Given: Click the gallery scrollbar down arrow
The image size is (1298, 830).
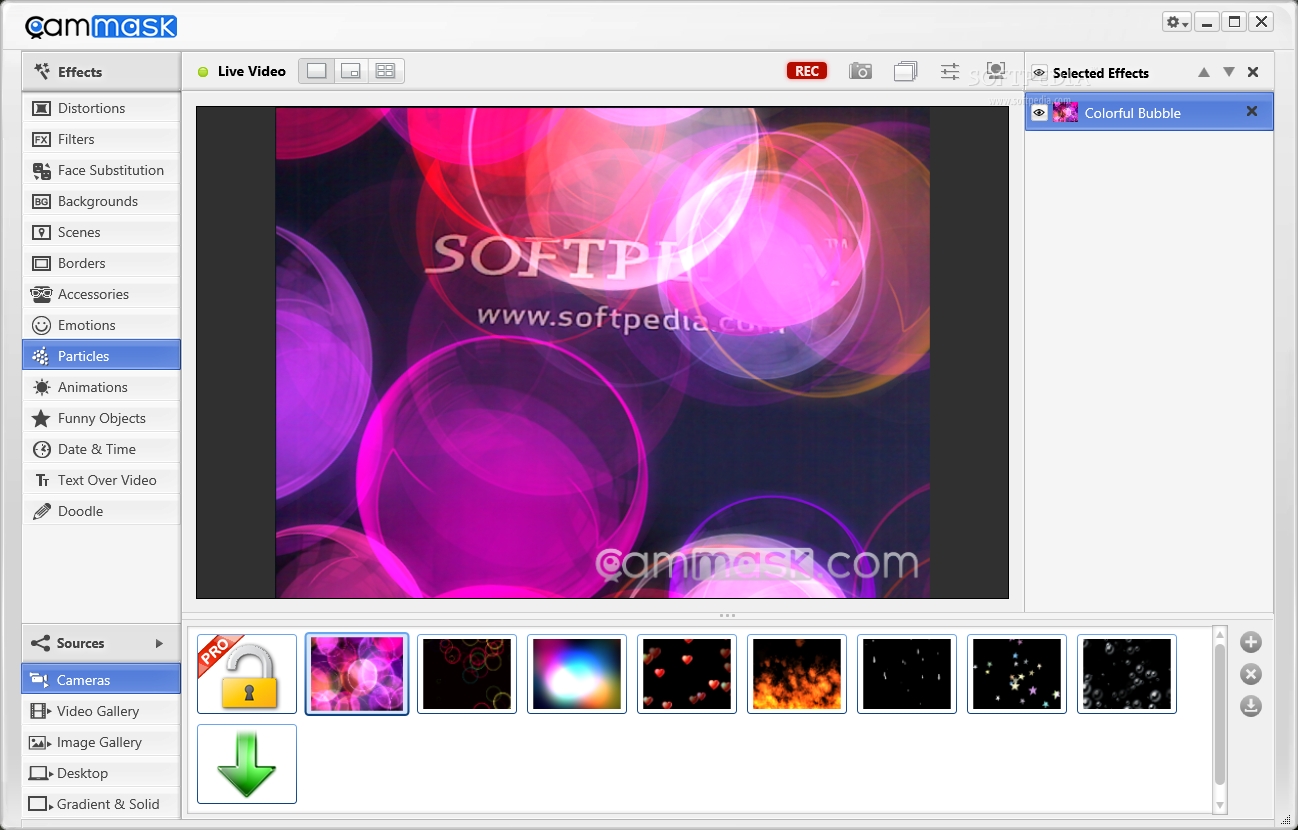Looking at the screenshot, I should pyautogui.click(x=1220, y=805).
